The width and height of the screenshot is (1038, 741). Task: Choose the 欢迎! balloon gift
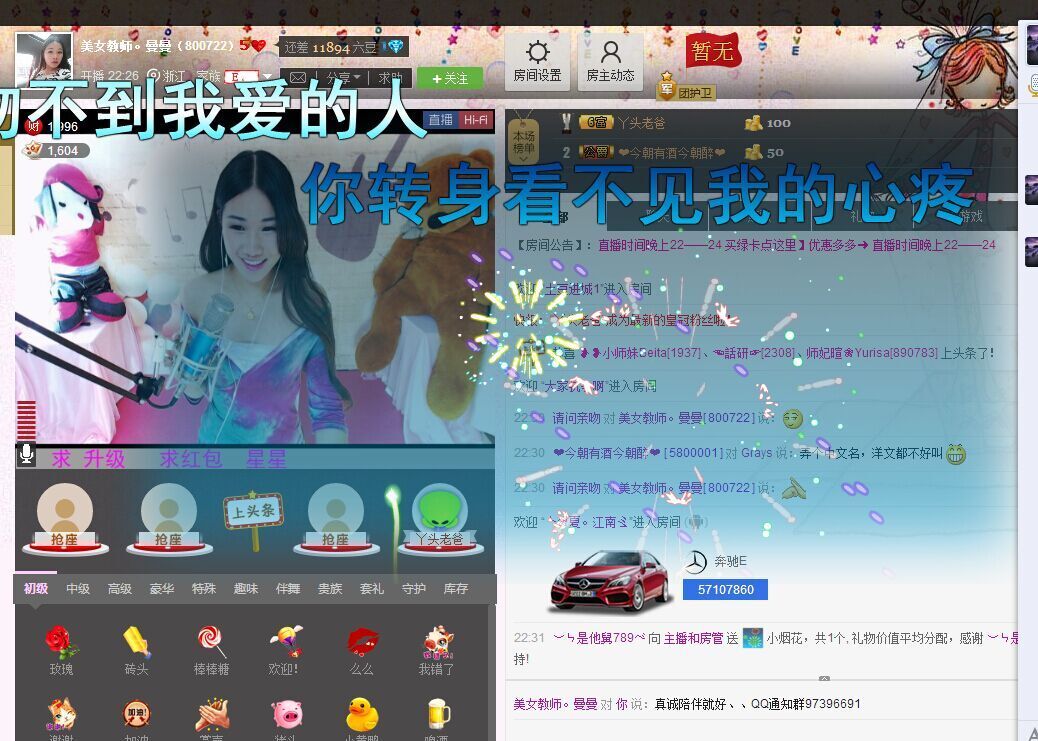[285, 650]
